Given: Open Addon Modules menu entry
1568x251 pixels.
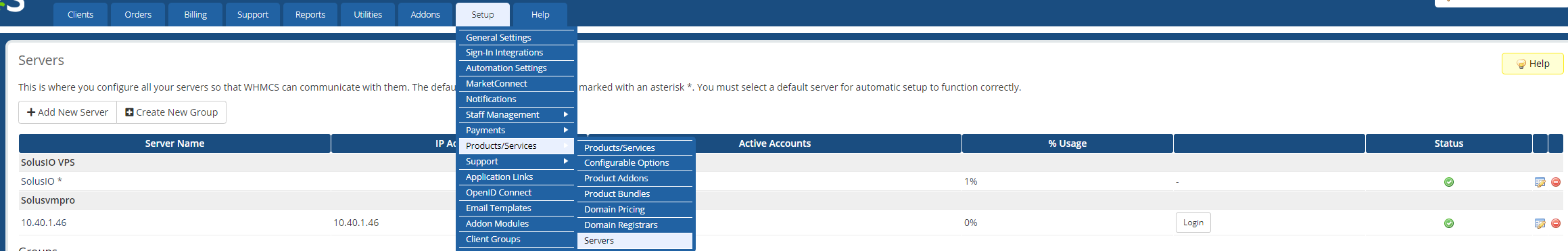Looking at the screenshot, I should pos(517,224).
